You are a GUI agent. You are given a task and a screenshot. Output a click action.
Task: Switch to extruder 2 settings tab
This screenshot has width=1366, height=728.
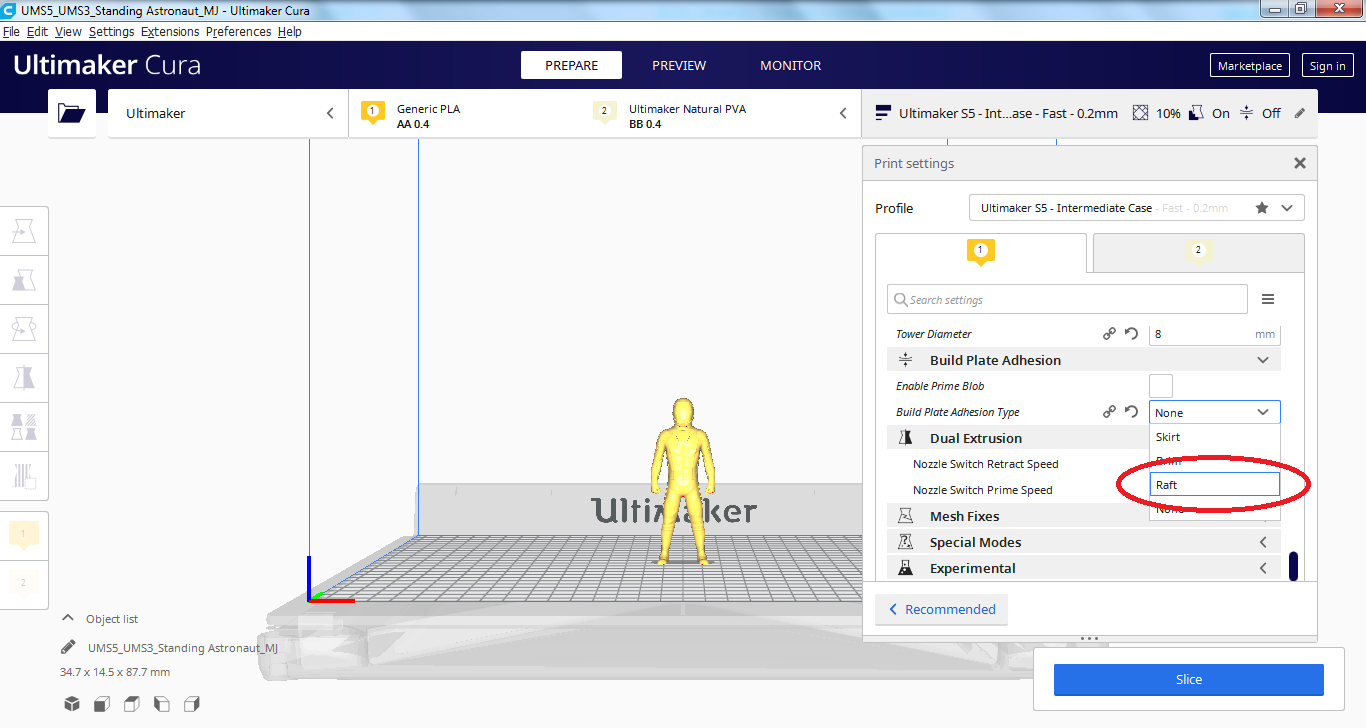[x=1198, y=252]
